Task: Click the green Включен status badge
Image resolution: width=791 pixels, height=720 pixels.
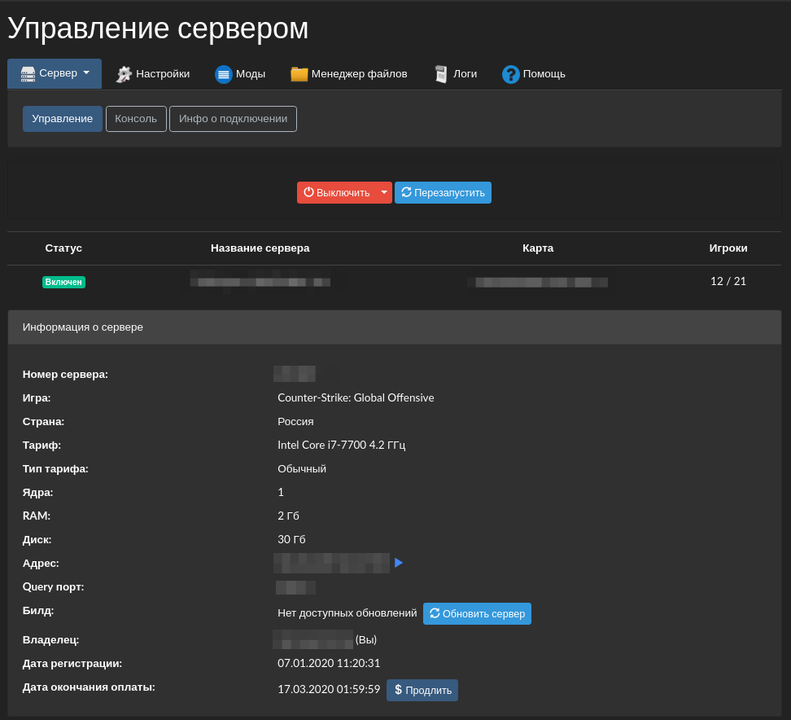Action: coord(64,282)
